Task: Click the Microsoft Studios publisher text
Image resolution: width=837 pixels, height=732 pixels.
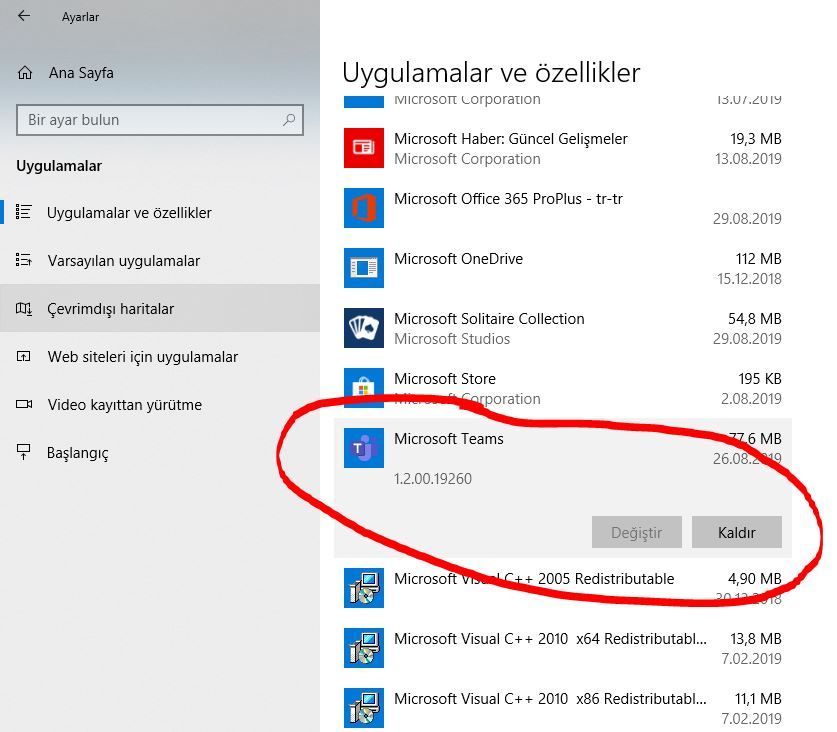Action: point(452,339)
